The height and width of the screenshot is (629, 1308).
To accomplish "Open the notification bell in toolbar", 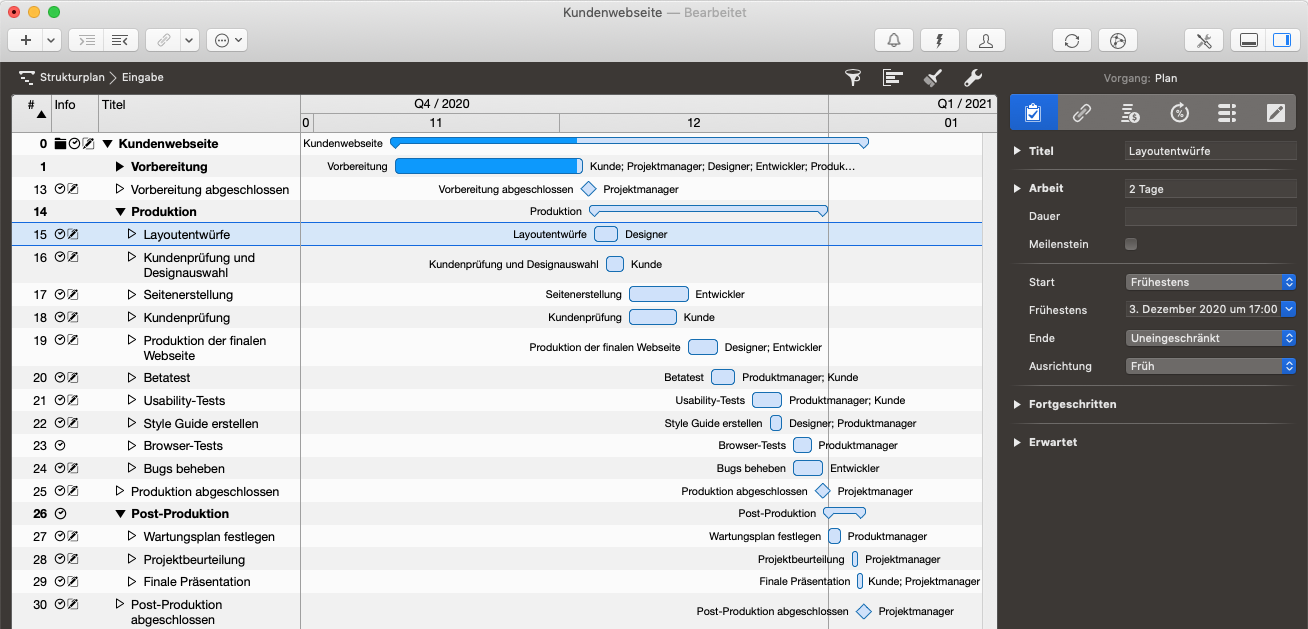I will (893, 40).
